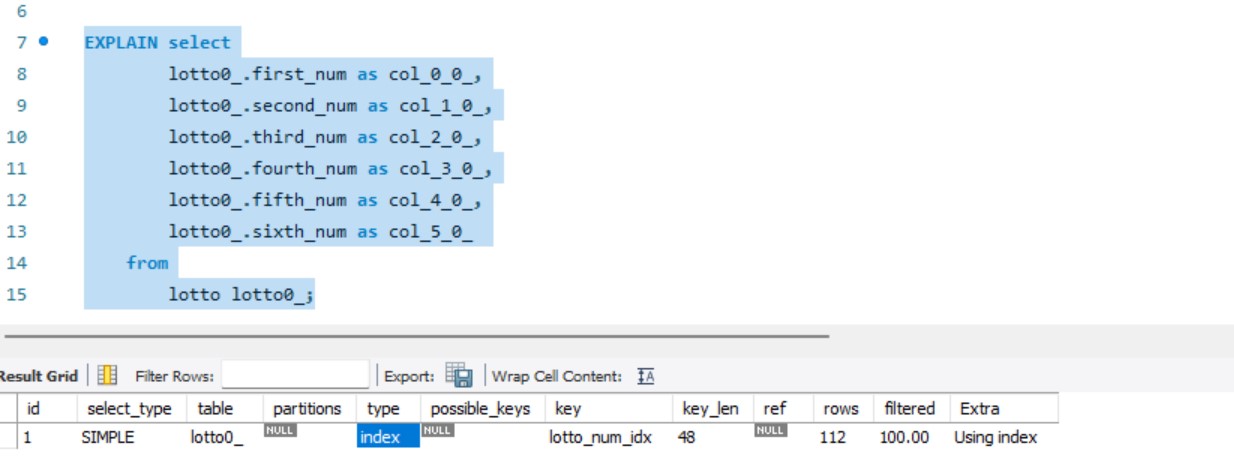Viewport: 1234px width, 462px height.
Task: Click the Result Grid icon
Action: [107, 376]
